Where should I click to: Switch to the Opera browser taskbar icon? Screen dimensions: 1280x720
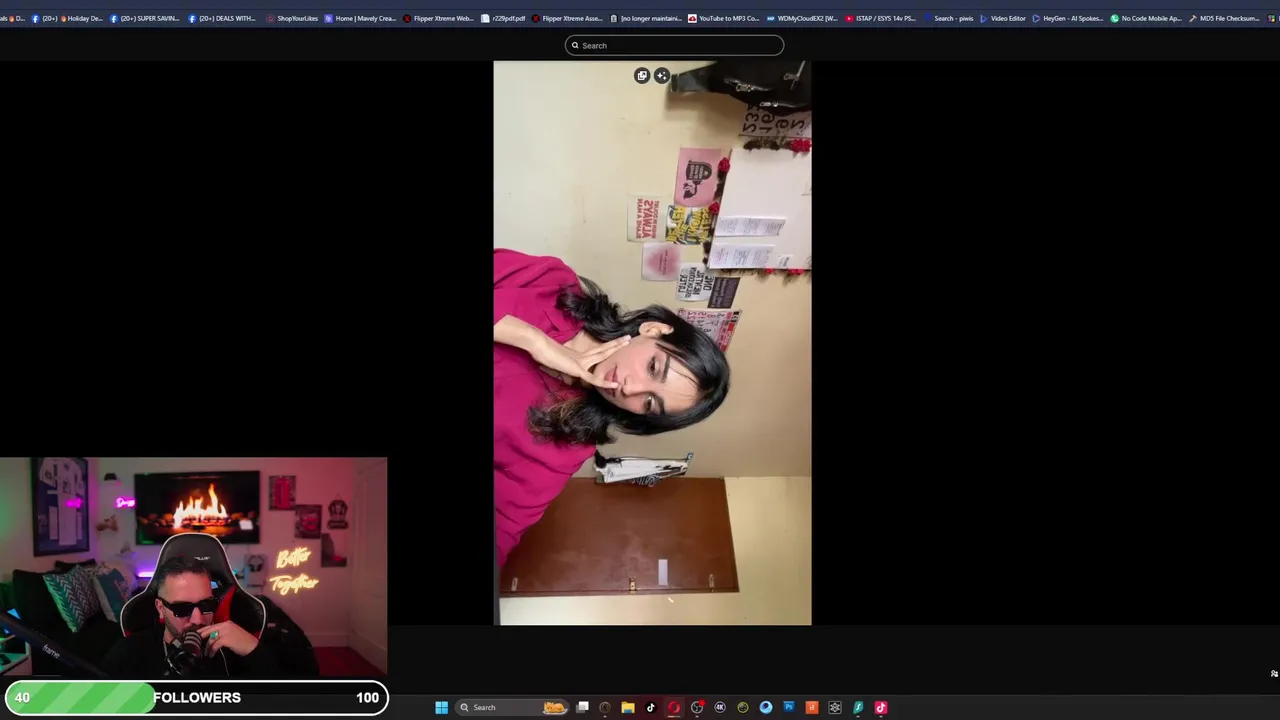tap(674, 707)
